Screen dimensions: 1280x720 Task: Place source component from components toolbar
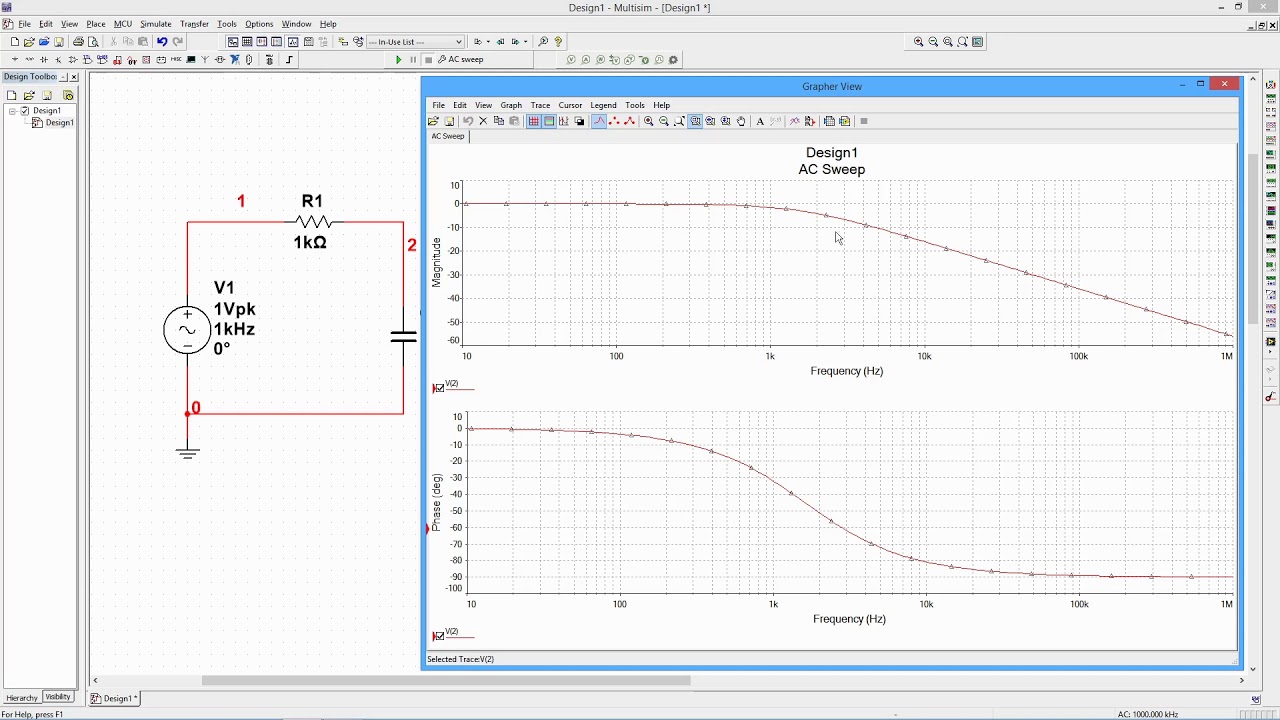click(14, 60)
